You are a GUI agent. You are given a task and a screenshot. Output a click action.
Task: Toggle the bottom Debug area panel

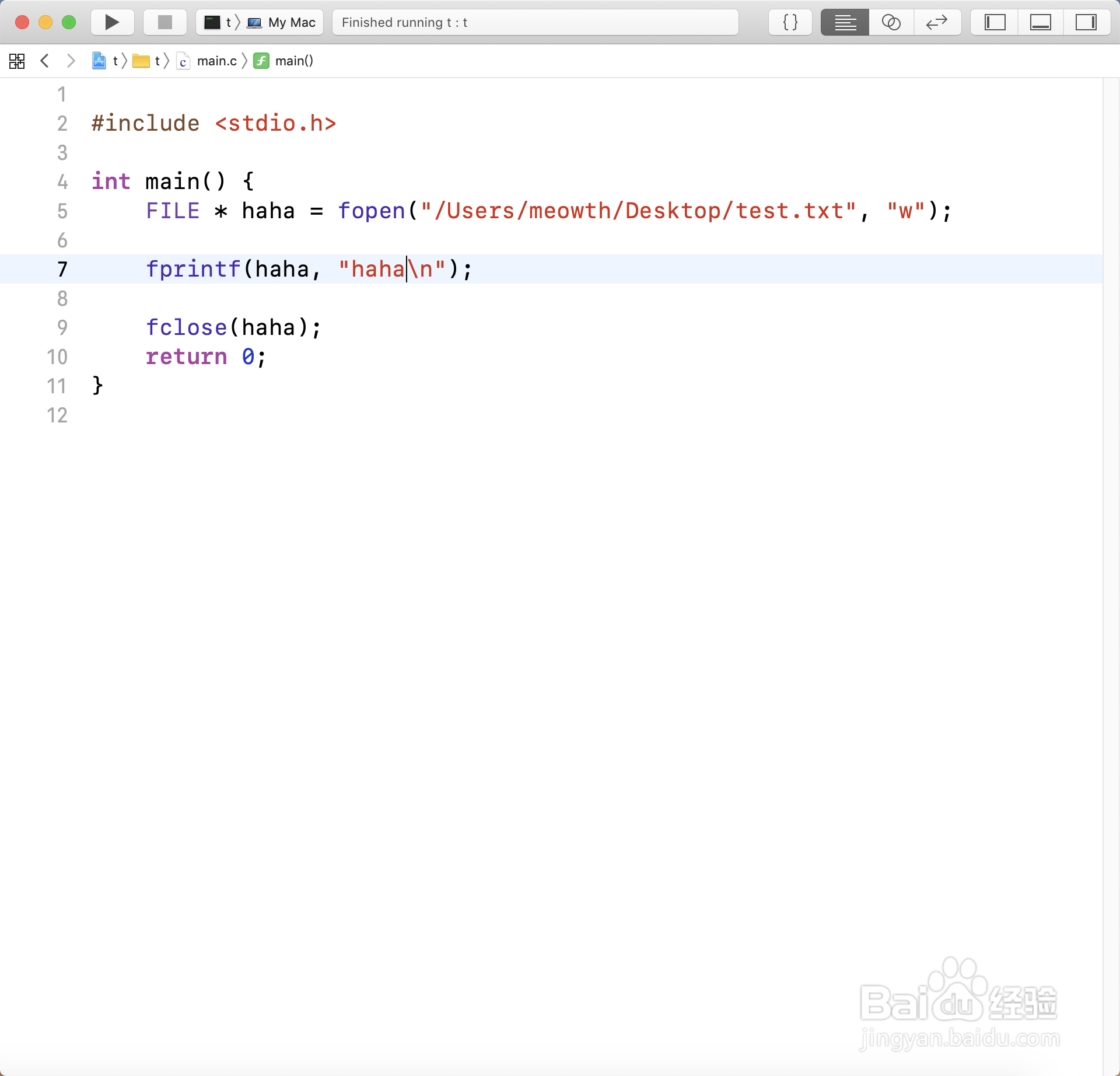(x=1040, y=22)
